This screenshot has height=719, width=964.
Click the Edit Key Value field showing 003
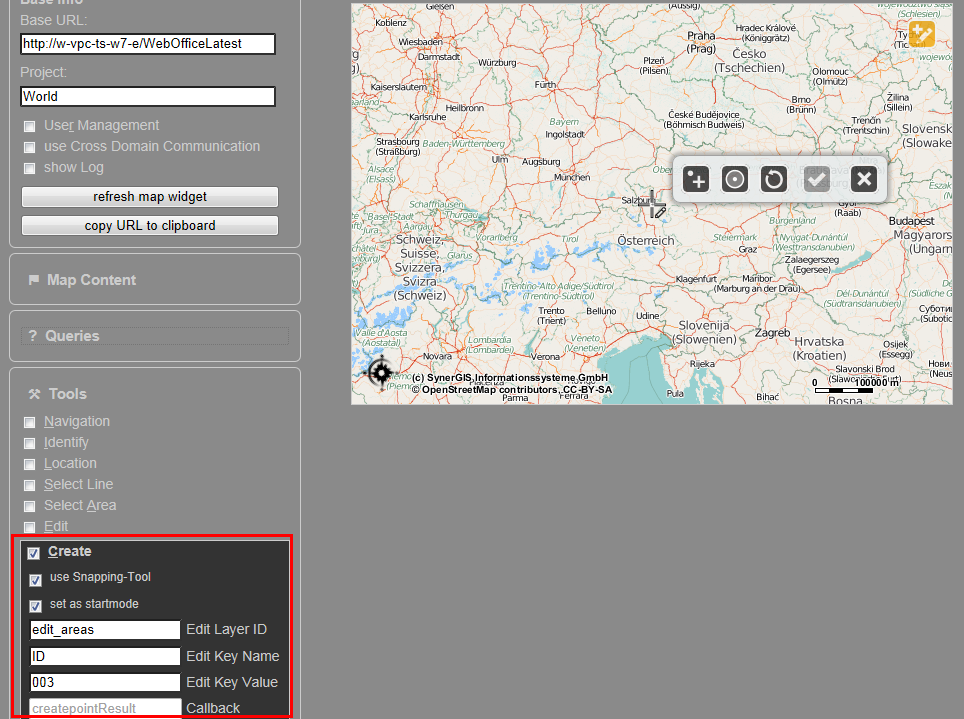click(104, 682)
